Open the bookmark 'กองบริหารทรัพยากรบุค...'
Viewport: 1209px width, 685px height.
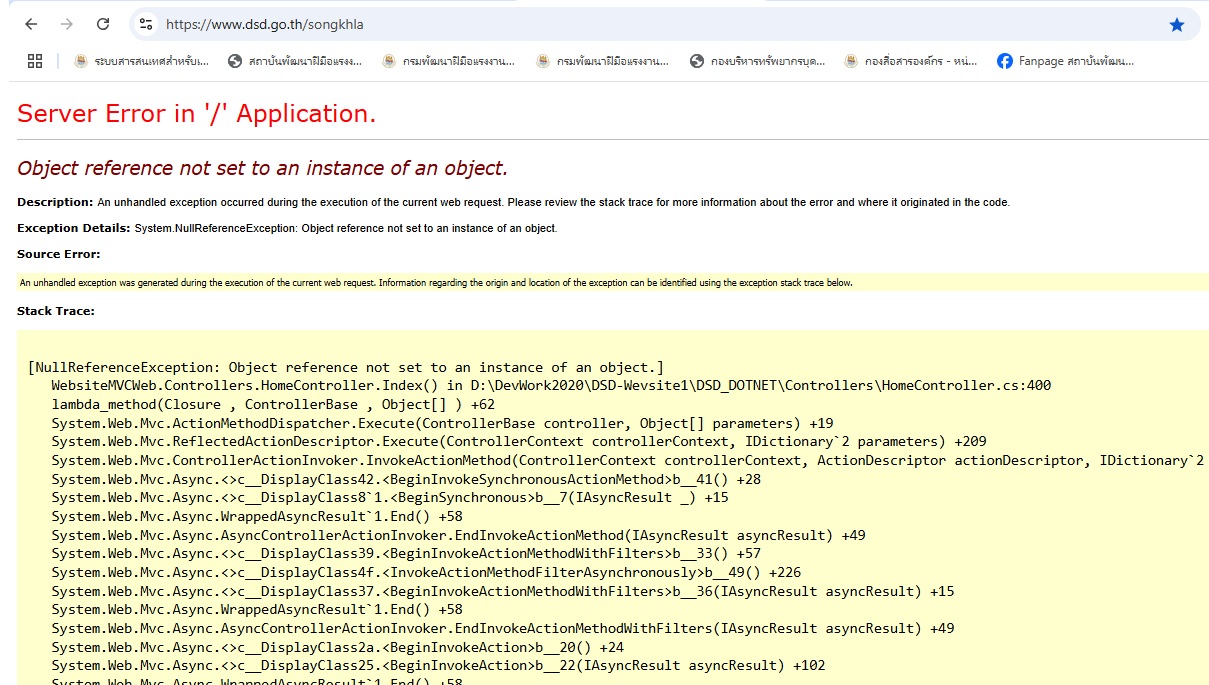(758, 61)
